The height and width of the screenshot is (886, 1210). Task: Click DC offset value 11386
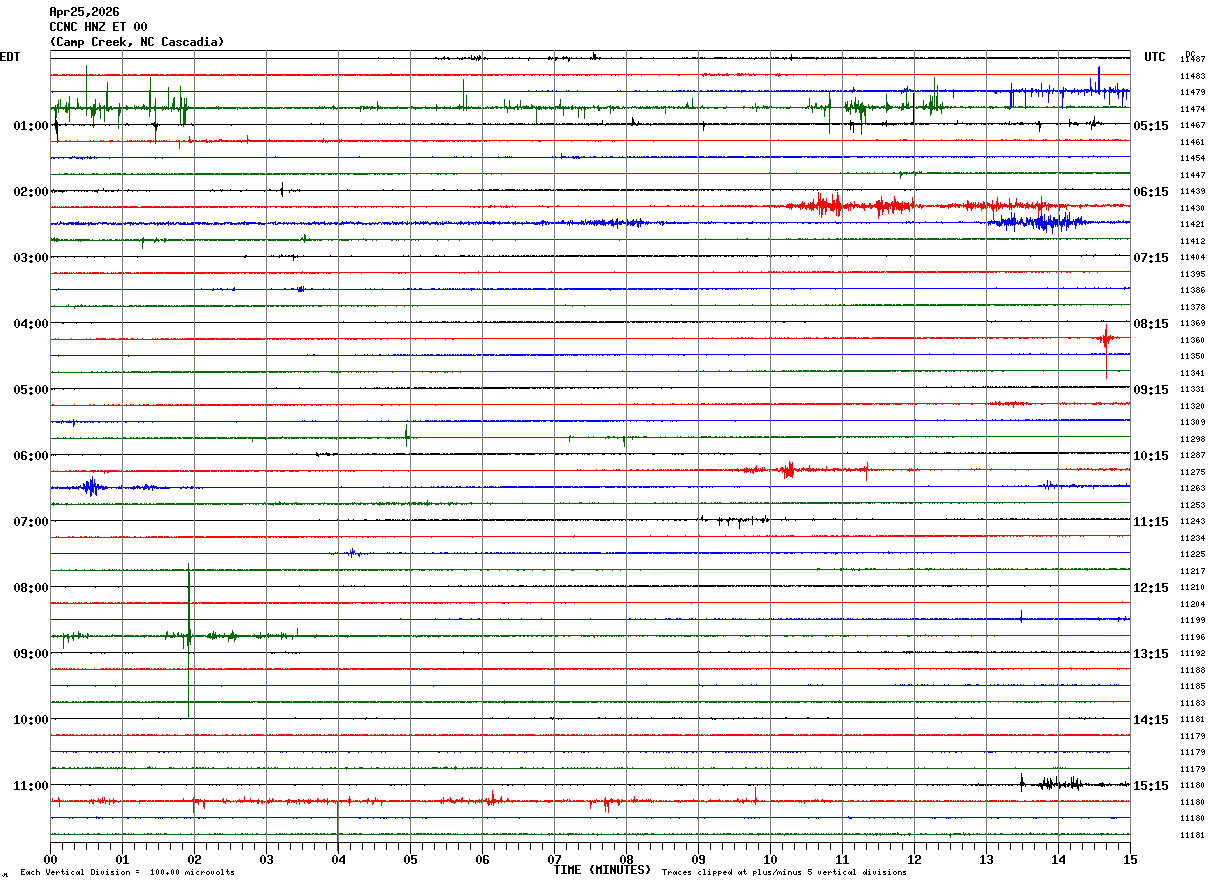point(1192,291)
